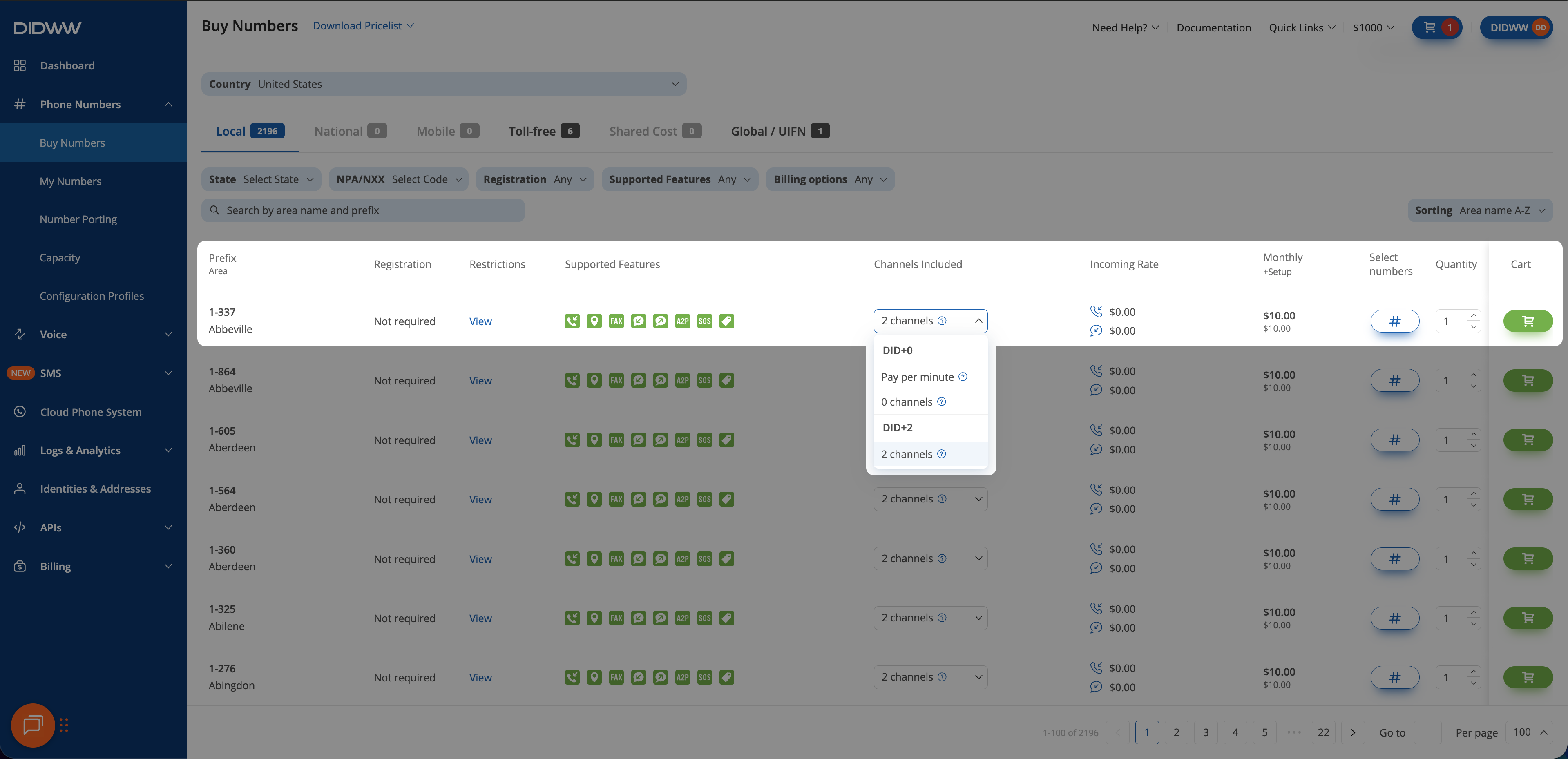Expand the State filter dropdown
The width and height of the screenshot is (1568, 759).
tap(261, 179)
